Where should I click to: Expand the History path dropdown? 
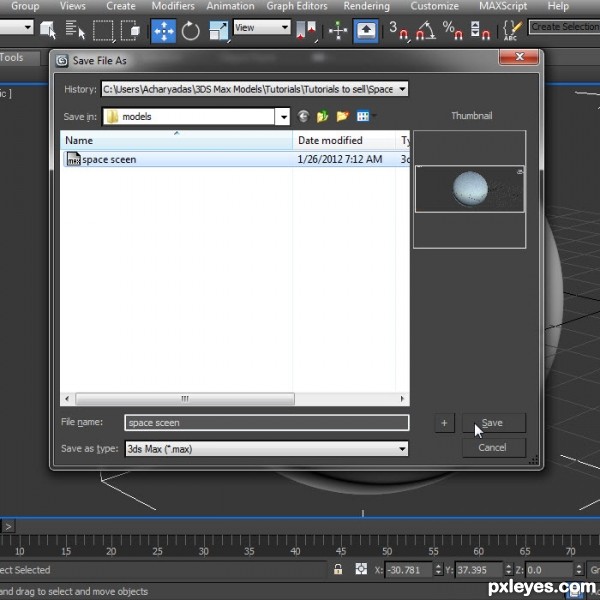(402, 89)
